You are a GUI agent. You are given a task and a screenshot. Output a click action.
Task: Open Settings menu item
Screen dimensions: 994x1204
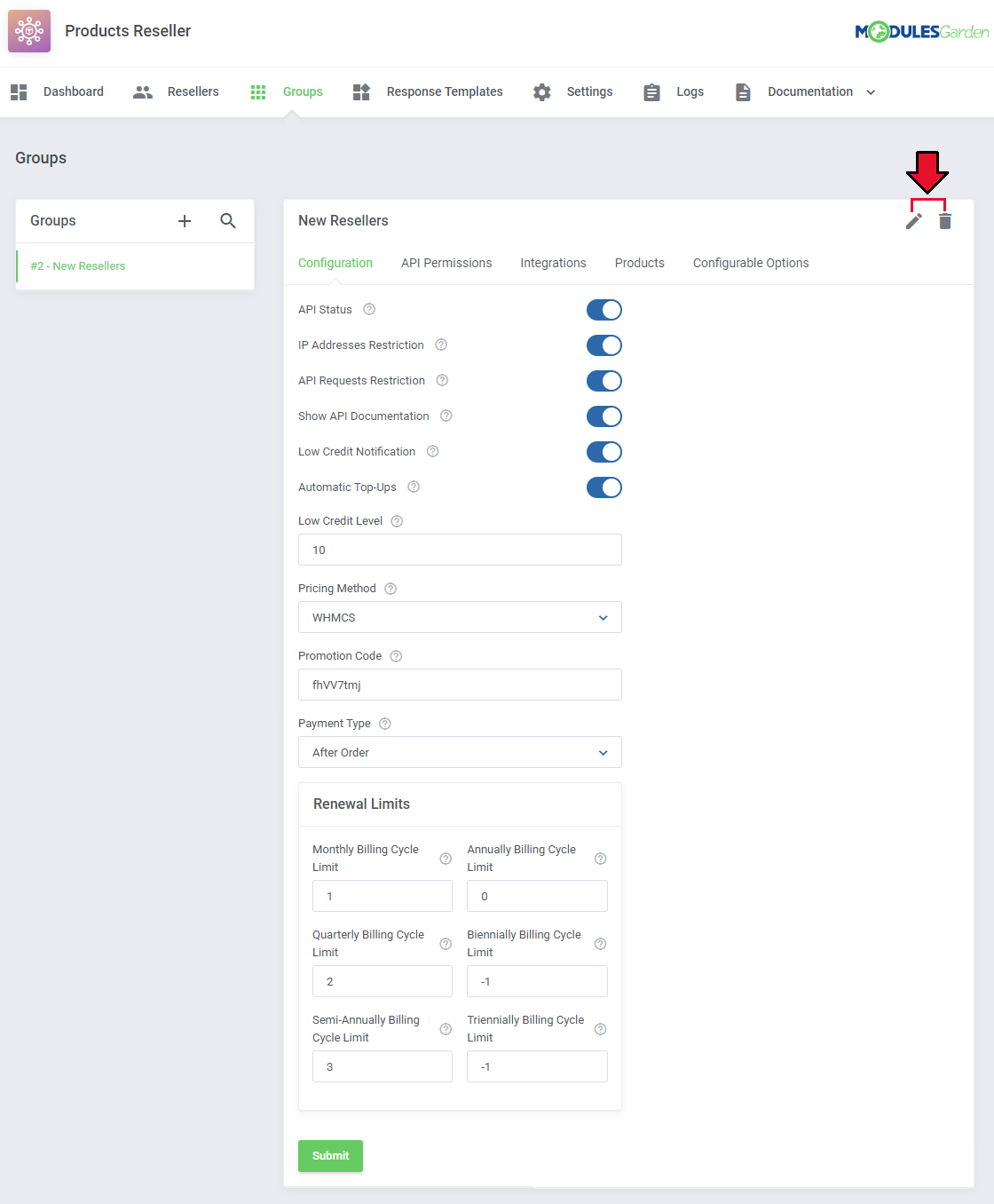(x=590, y=91)
